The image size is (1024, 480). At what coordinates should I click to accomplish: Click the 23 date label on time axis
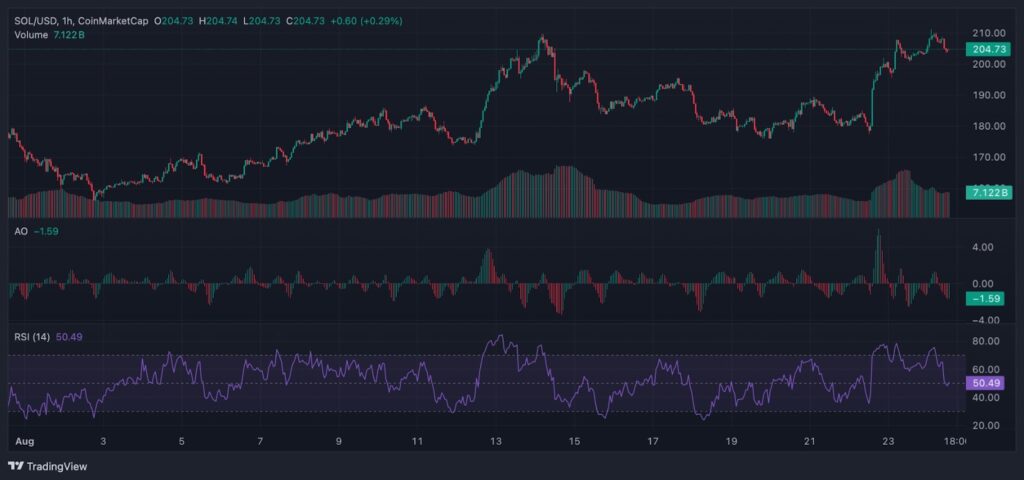coord(889,441)
